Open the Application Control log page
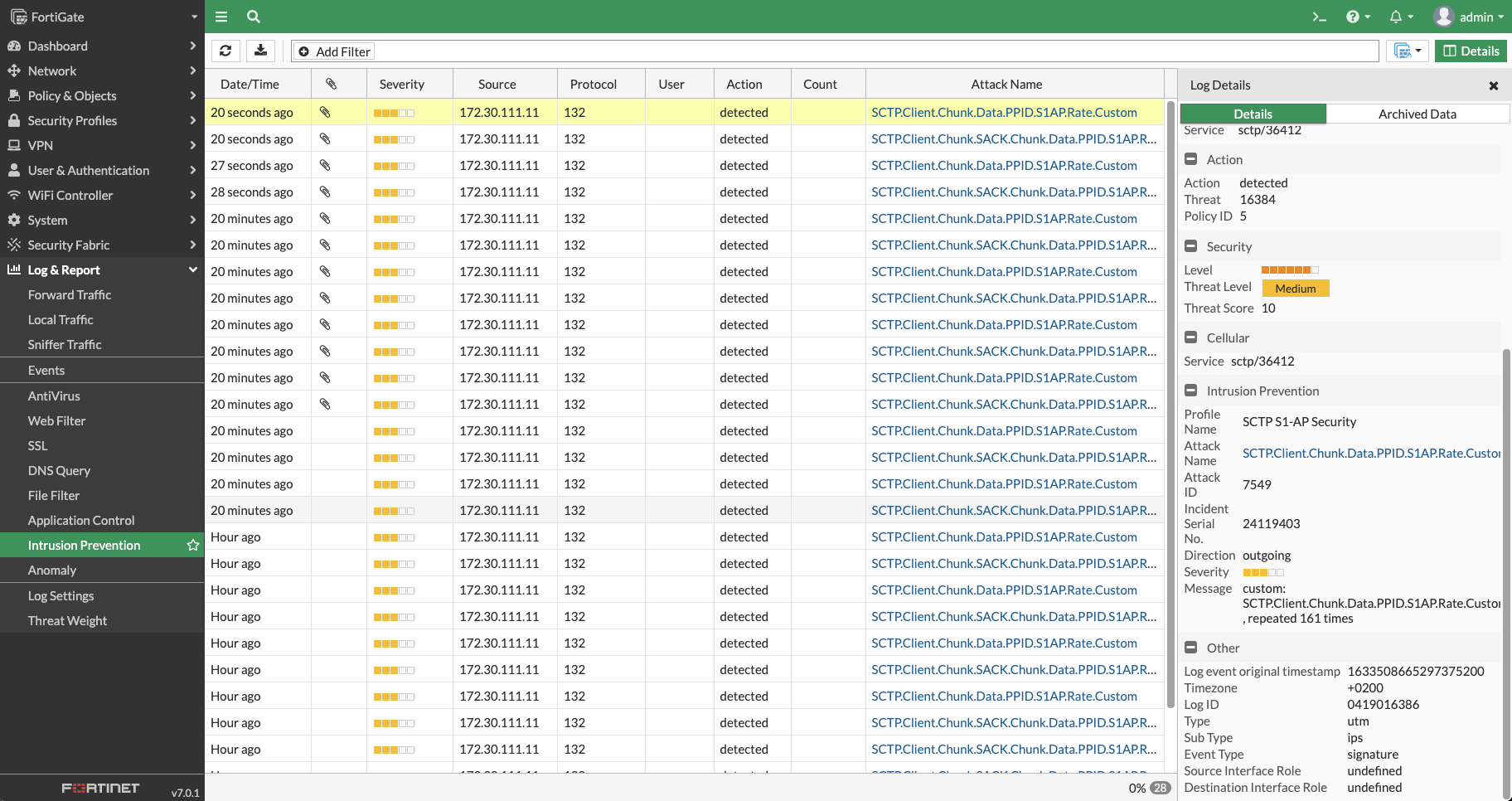 [81, 520]
